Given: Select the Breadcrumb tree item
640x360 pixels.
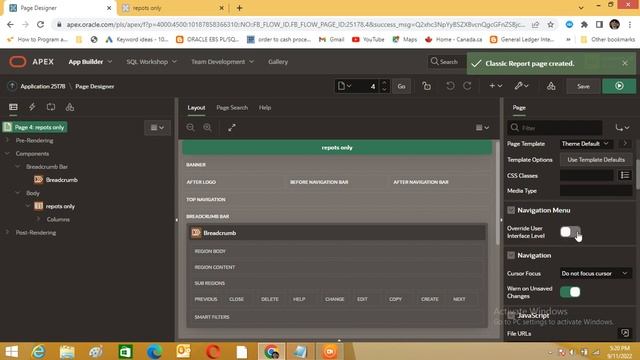Looking at the screenshot, I should coord(62,180).
